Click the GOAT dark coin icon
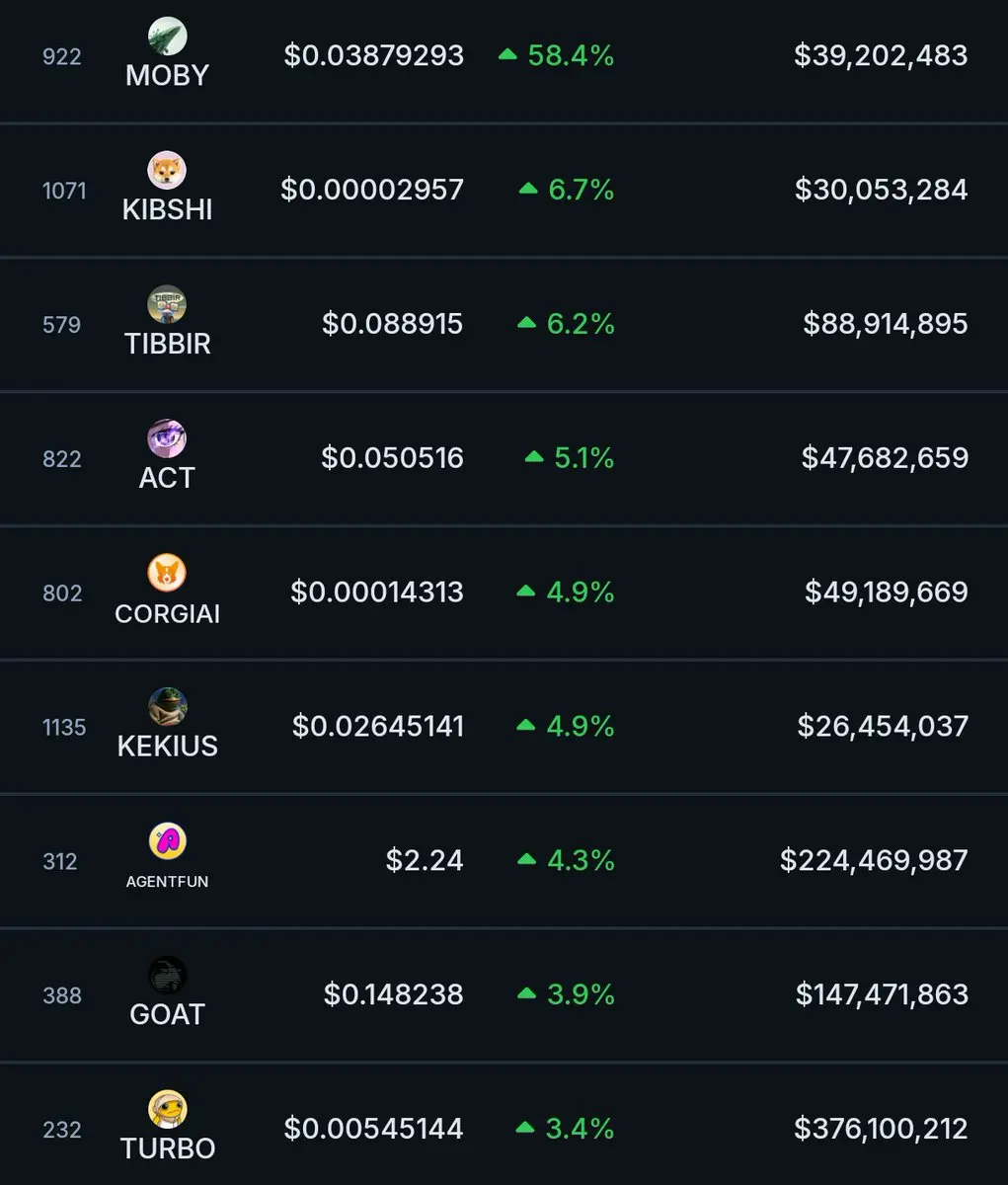1008x1185 pixels. [x=167, y=976]
